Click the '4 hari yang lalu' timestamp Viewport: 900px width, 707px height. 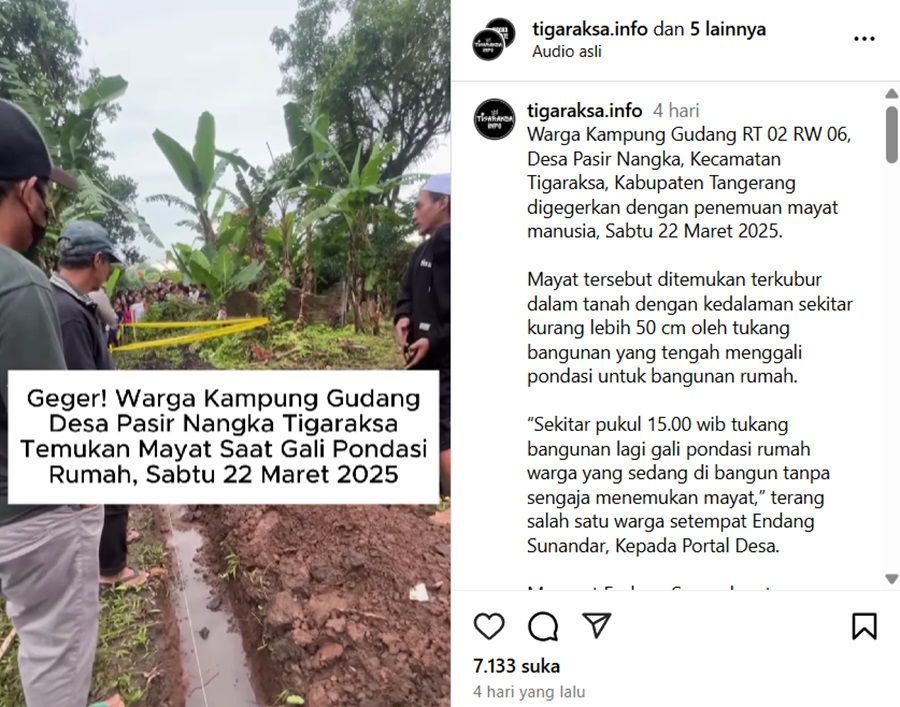click(529, 692)
